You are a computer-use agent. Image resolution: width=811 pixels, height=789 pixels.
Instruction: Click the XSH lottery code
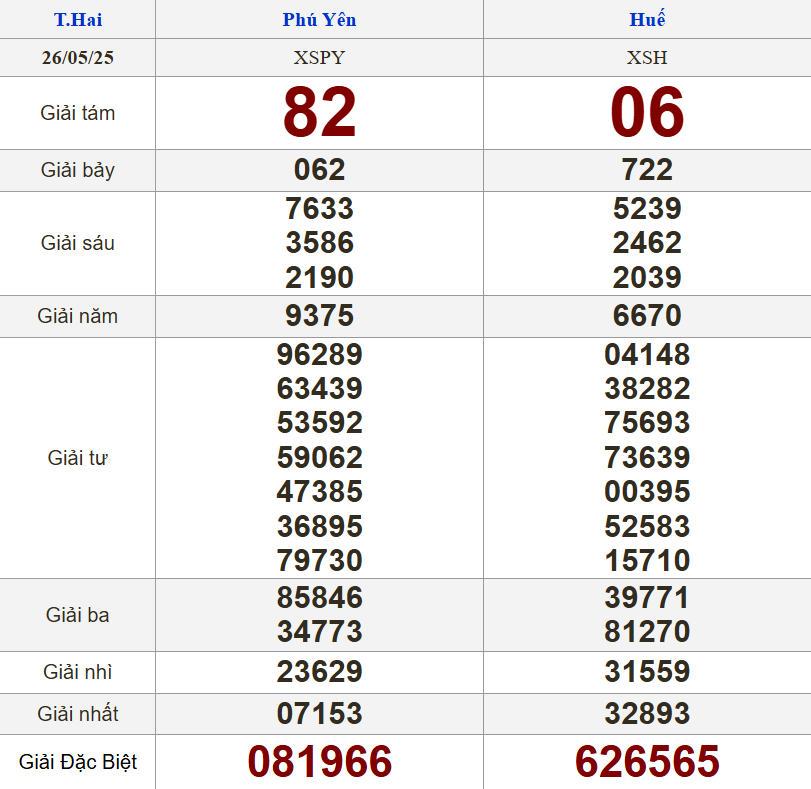pyautogui.click(x=647, y=57)
